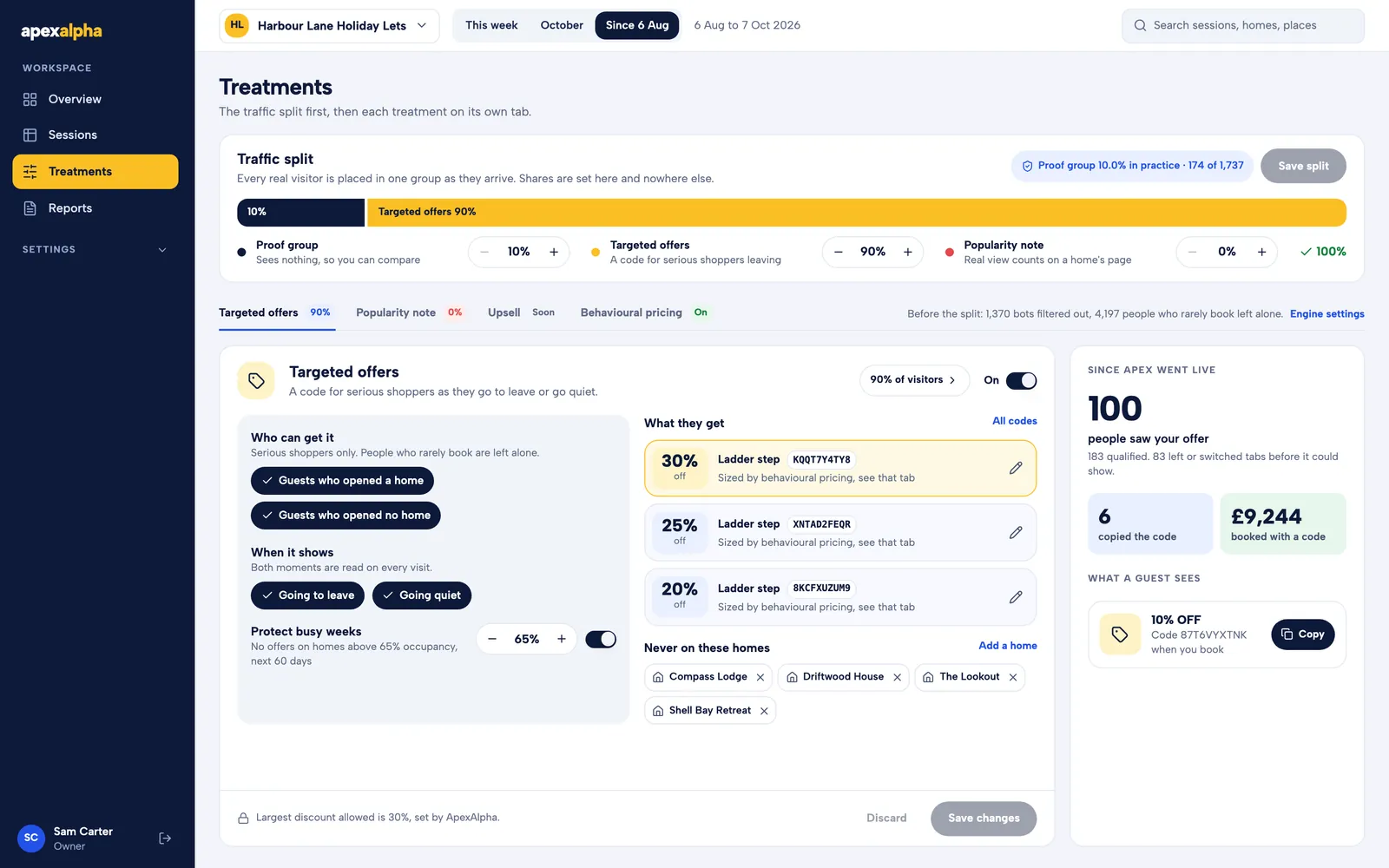Uncheck Guests who opened a home
This screenshot has height=868, width=1389.
342,481
